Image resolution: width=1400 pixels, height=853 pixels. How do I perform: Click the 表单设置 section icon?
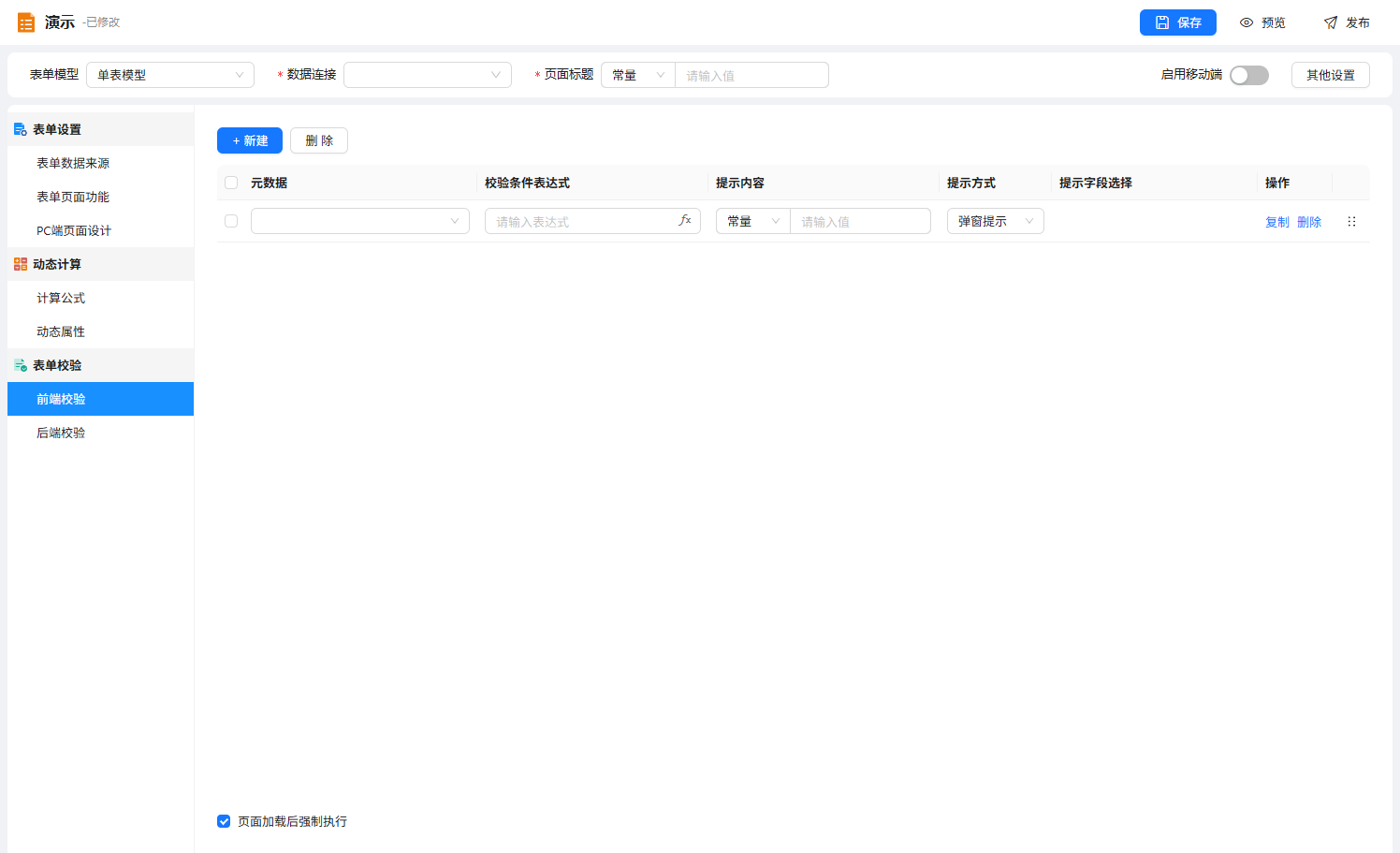point(21,129)
